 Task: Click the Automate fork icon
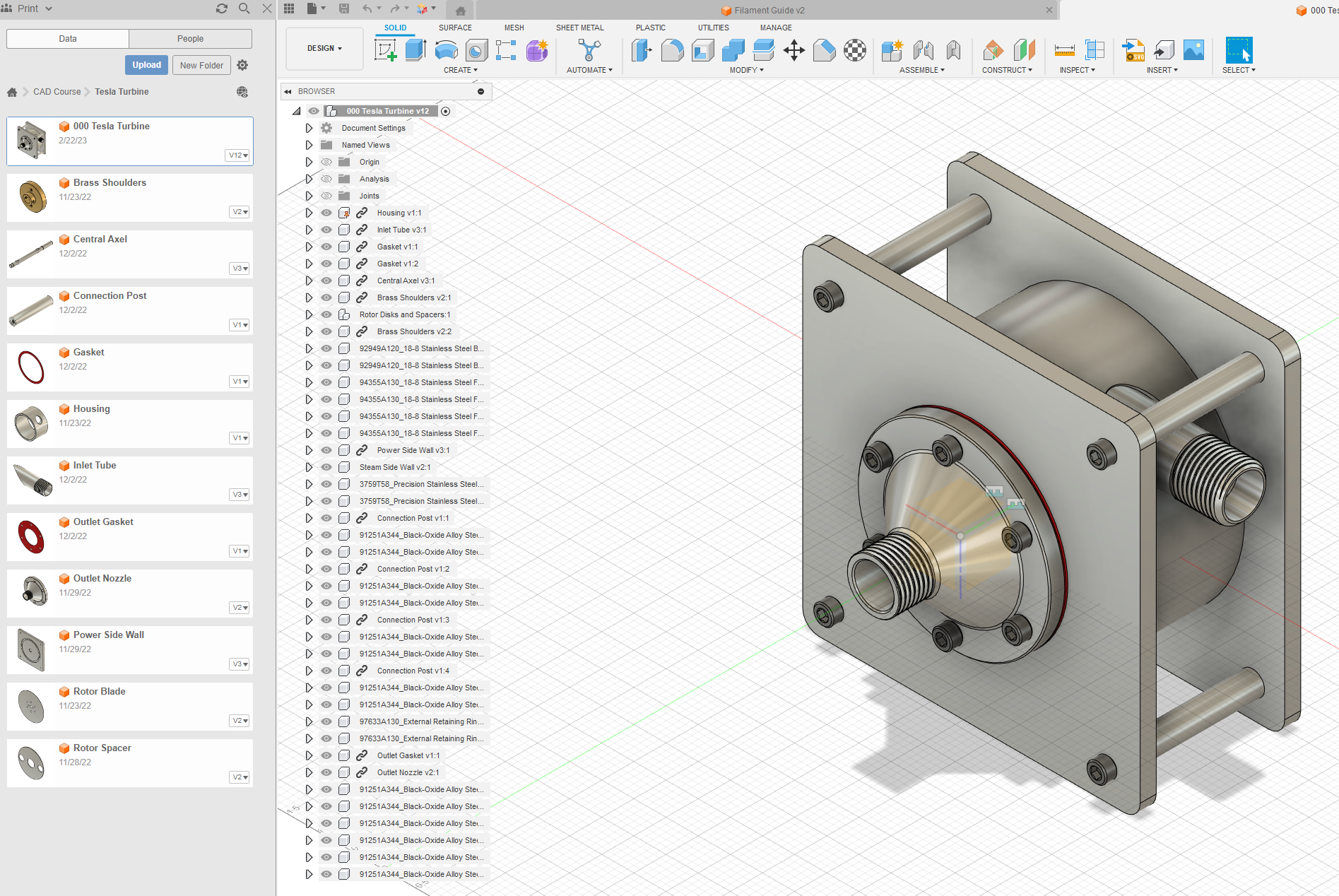click(589, 50)
